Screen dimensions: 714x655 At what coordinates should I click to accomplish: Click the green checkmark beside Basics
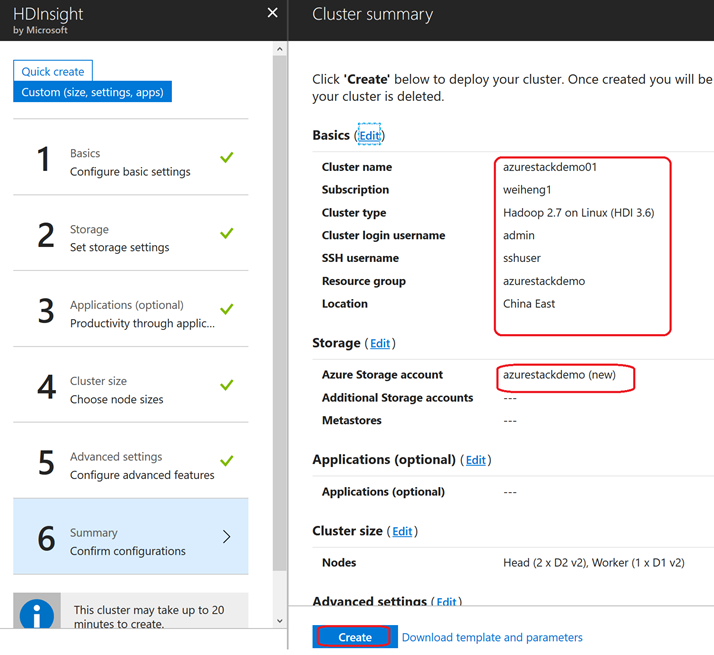226,157
